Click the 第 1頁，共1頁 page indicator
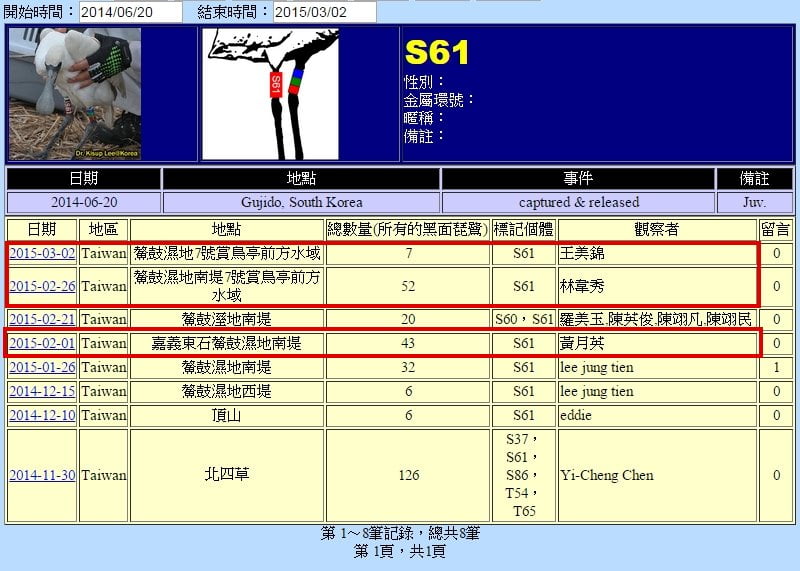Viewport: 800px width, 571px height. [401, 551]
